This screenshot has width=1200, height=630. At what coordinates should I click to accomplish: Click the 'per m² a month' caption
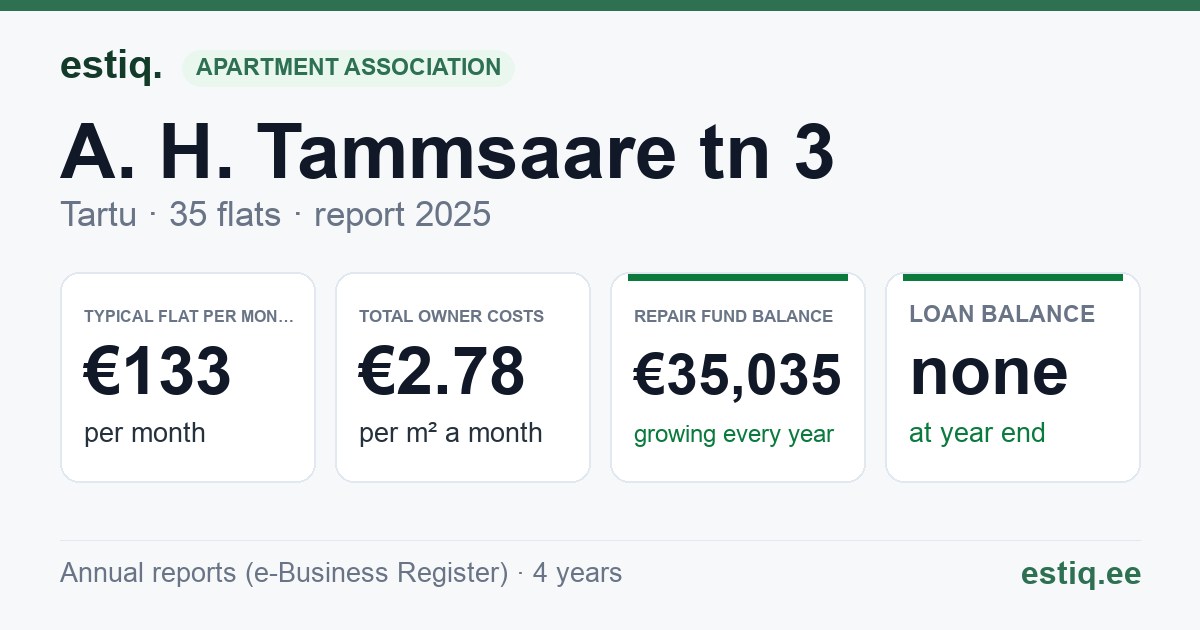[x=451, y=433]
